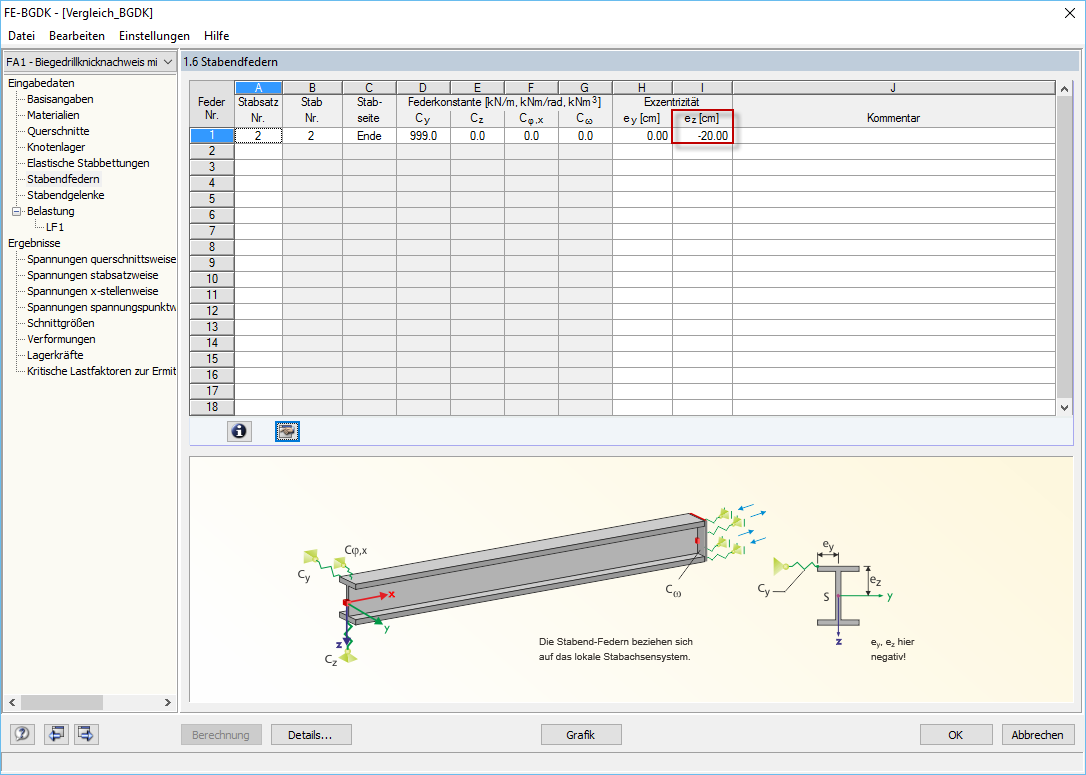1086x775 pixels.
Task: Click the pick-in-graphic hand icon
Action: point(287,431)
